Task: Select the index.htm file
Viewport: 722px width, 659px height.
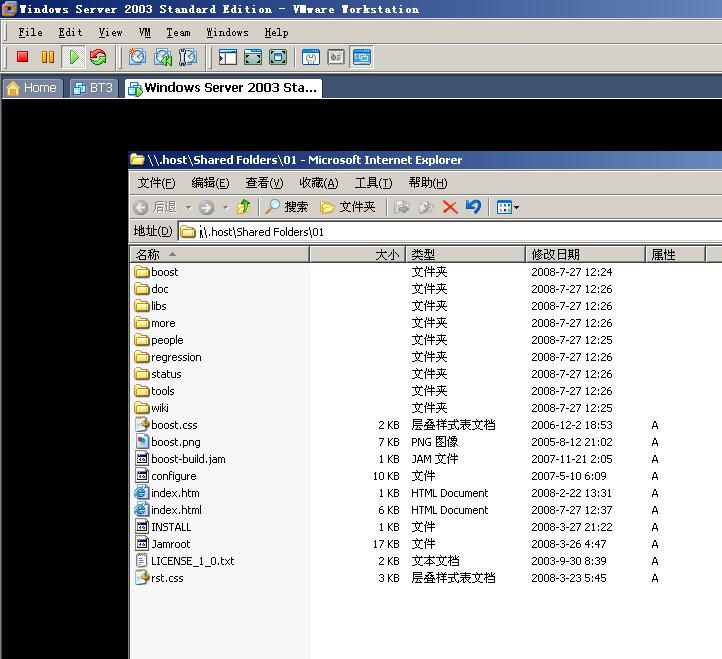Action: [167, 493]
